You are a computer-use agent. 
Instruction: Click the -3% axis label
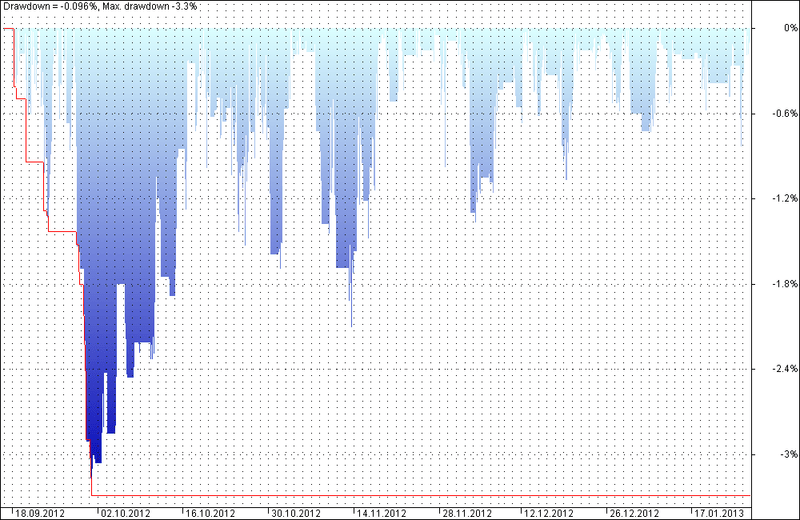coord(789,454)
